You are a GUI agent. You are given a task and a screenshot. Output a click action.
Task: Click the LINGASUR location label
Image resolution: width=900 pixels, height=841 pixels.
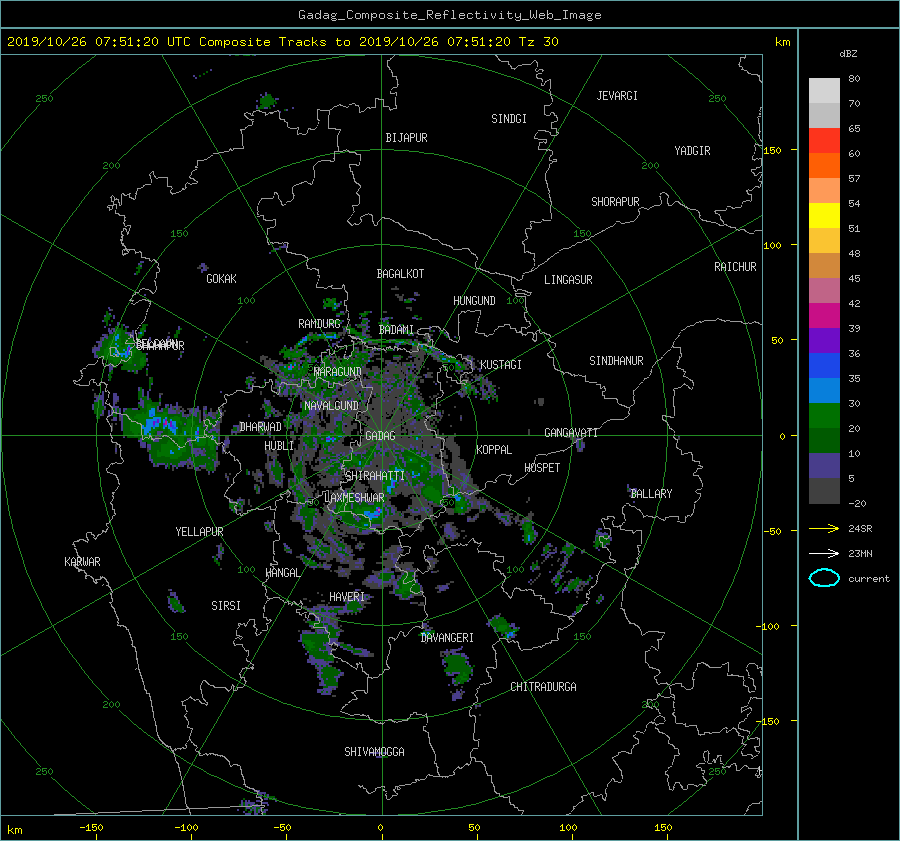coord(568,280)
